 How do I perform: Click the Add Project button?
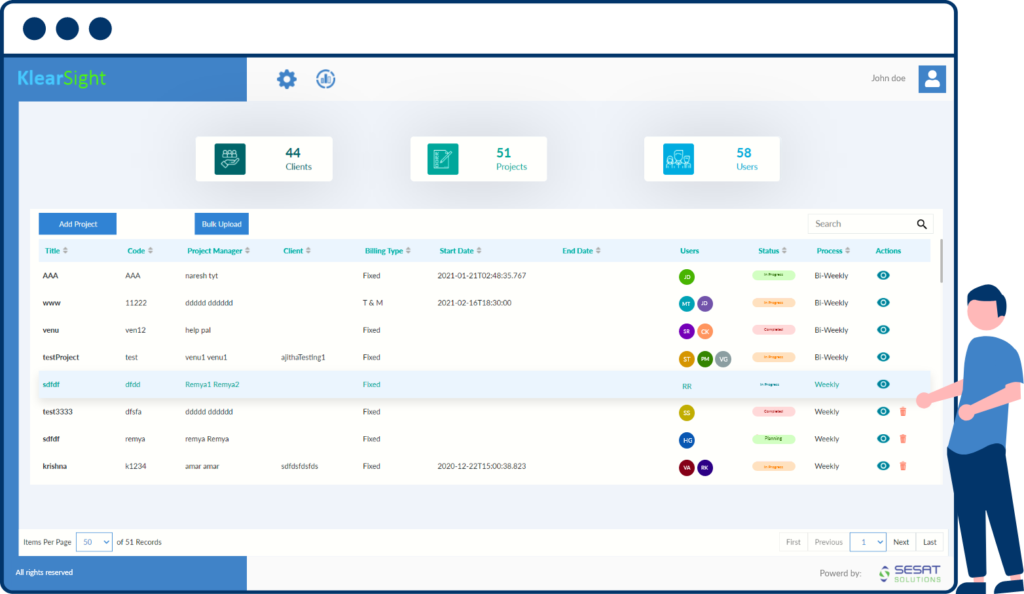pos(78,224)
